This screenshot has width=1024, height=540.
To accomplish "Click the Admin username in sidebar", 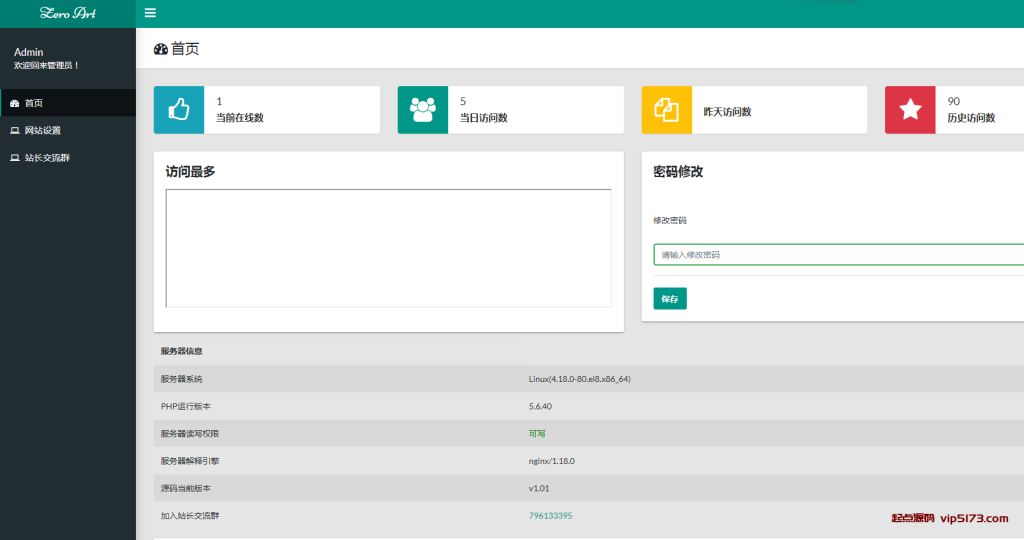I will click(29, 52).
